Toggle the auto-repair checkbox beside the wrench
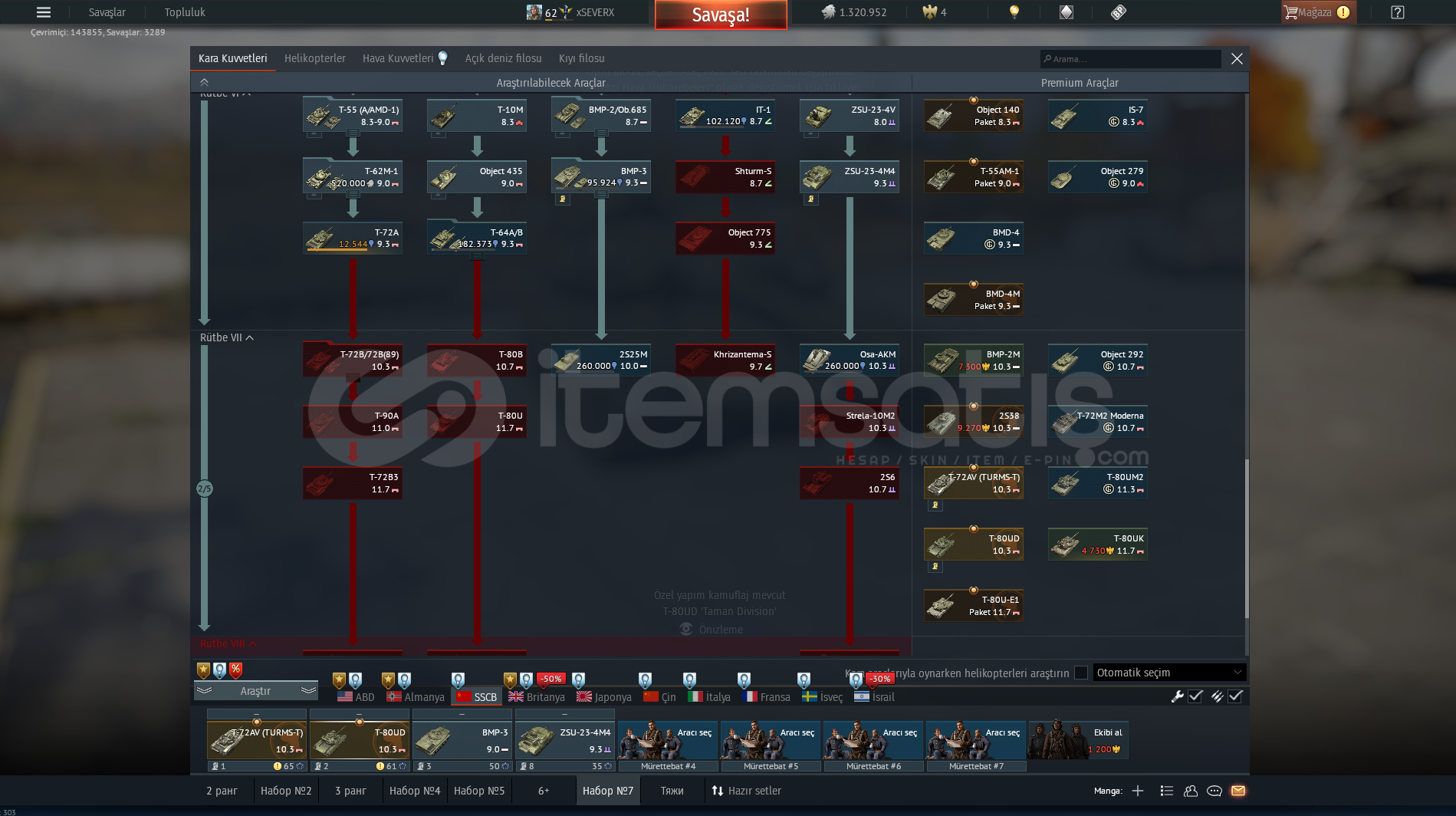This screenshot has height=816, width=1456. point(1195,696)
